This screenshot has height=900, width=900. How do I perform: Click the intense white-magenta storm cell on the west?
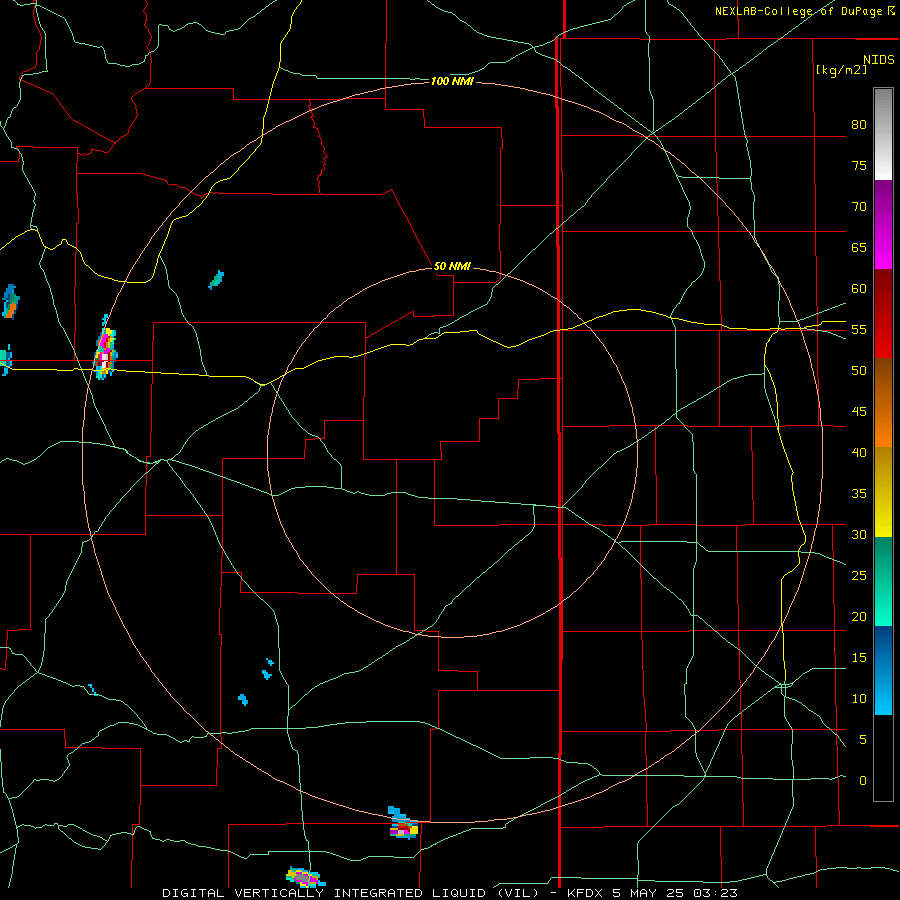(x=105, y=348)
